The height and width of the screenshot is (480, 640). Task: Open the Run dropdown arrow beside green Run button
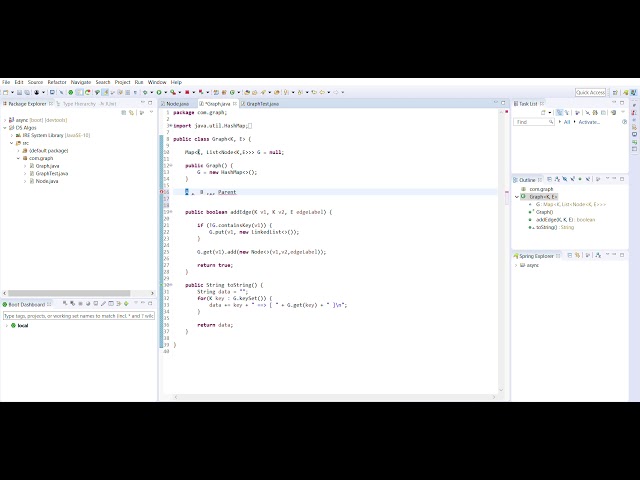tap(165, 93)
